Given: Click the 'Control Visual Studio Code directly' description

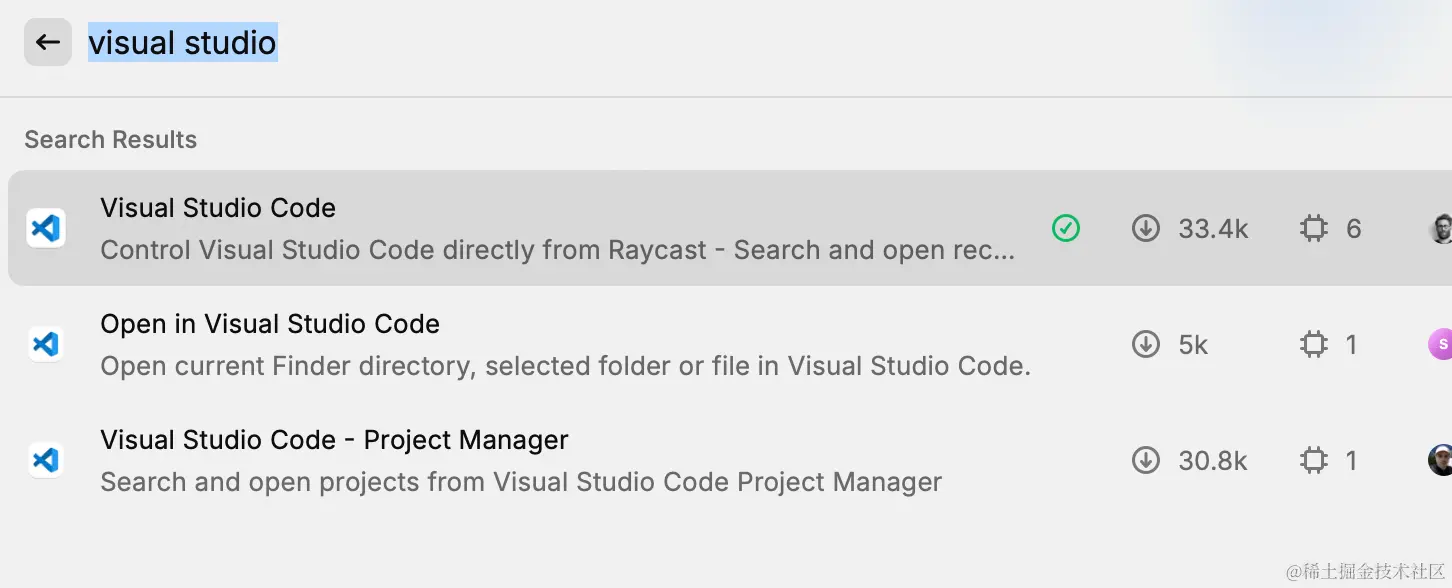Looking at the screenshot, I should (x=557, y=250).
